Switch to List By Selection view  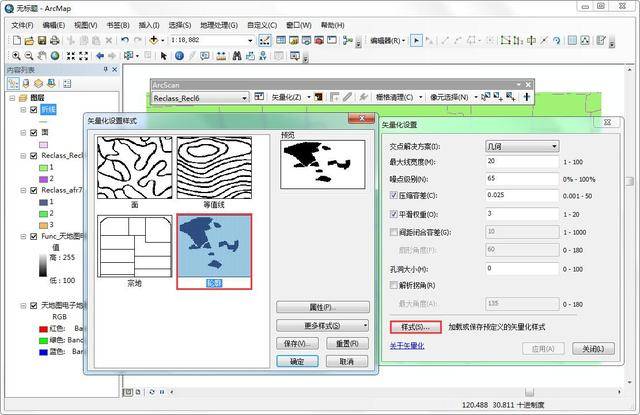[x=51, y=84]
